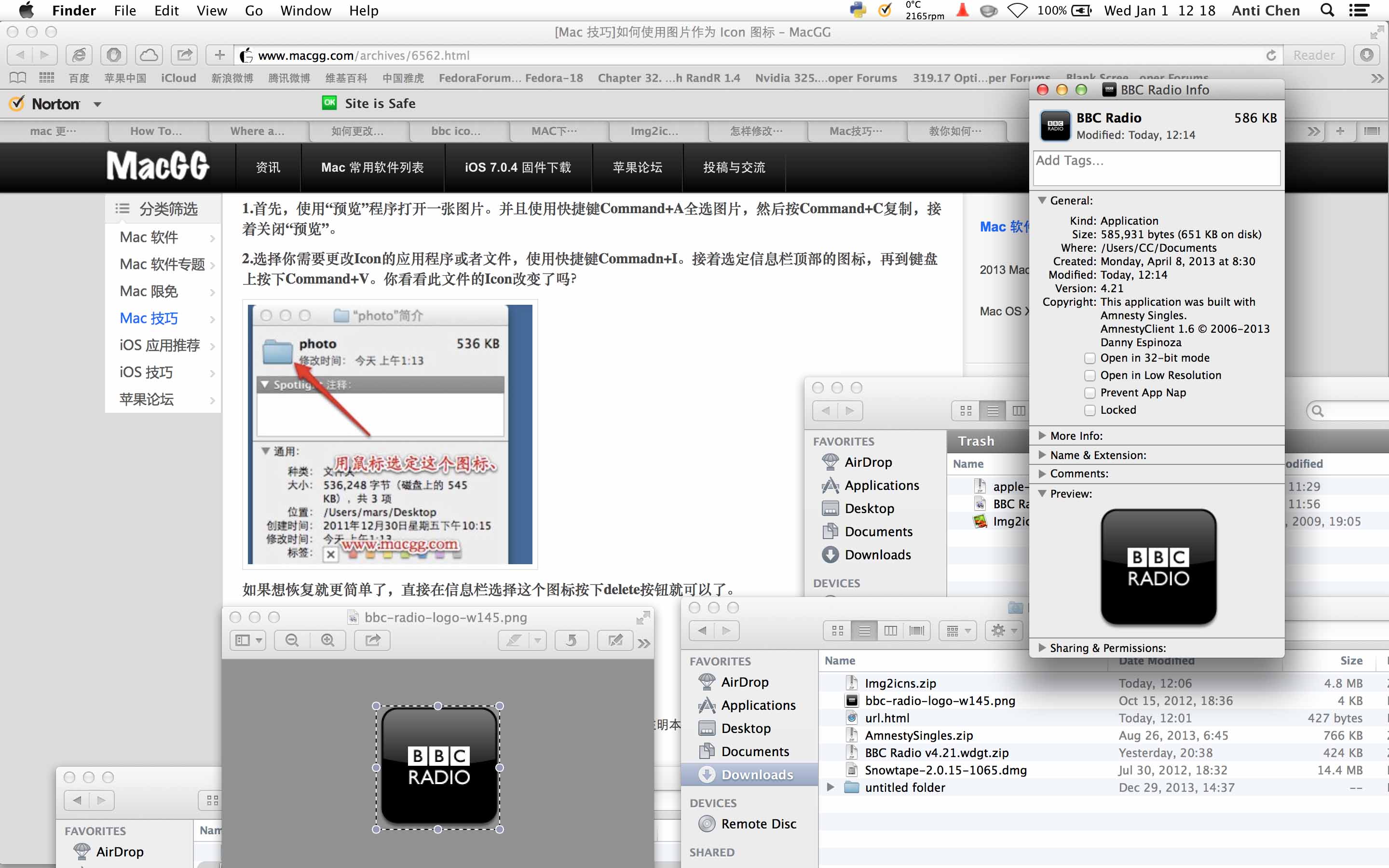Click the Size column header
Viewport: 1389px width, 868px height.
[x=1351, y=661]
